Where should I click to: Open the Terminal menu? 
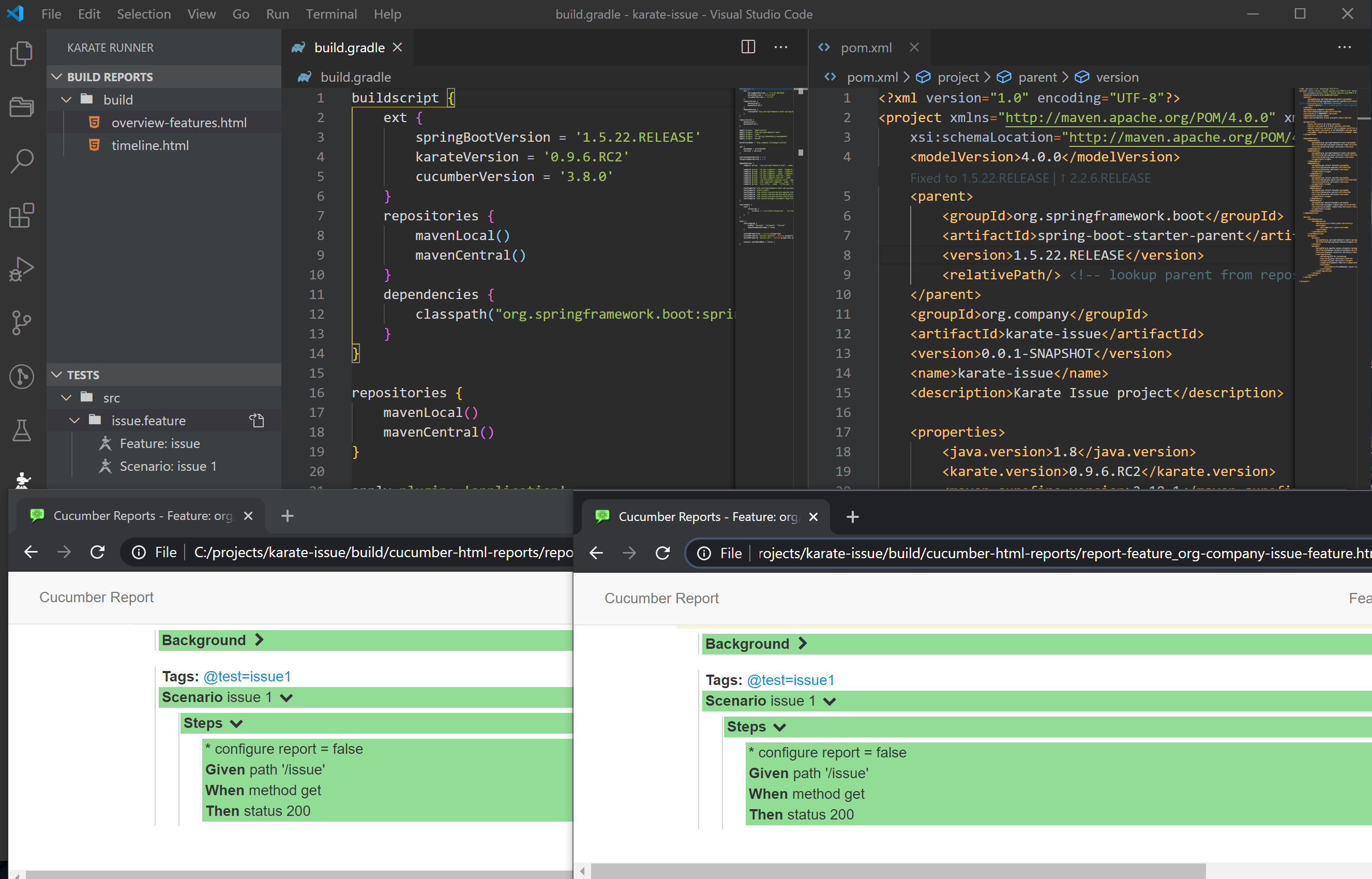click(331, 13)
